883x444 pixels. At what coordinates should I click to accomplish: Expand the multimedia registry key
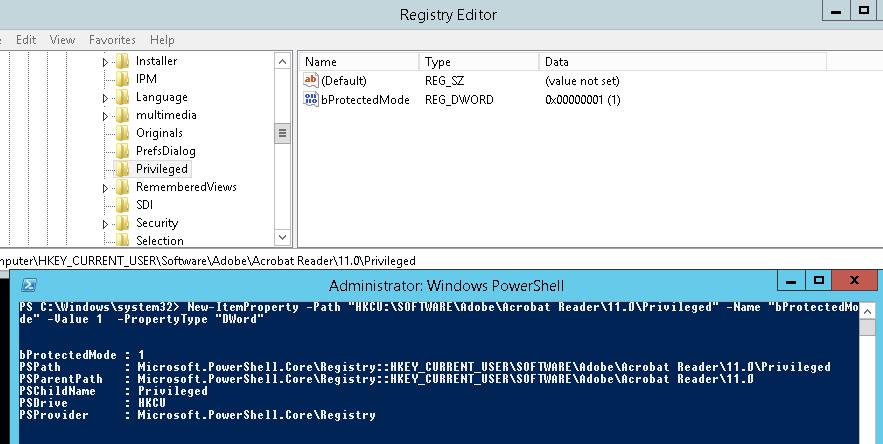tap(106, 116)
